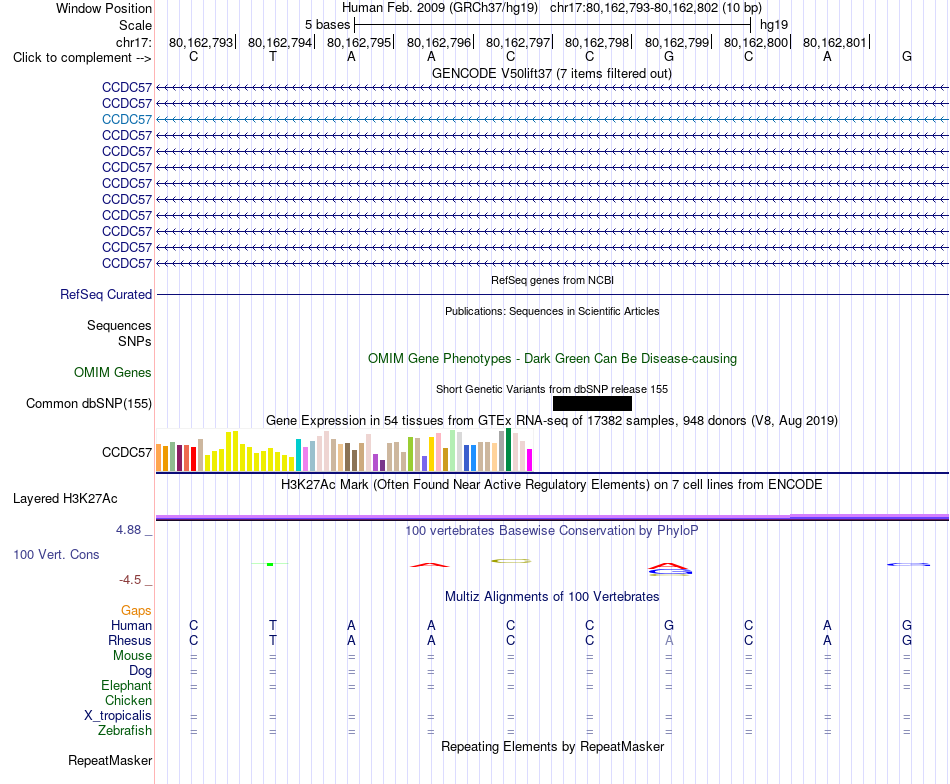This screenshot has width=950, height=784.
Task: Click the olive PhyloP bar in conservation track
Action: [511, 561]
